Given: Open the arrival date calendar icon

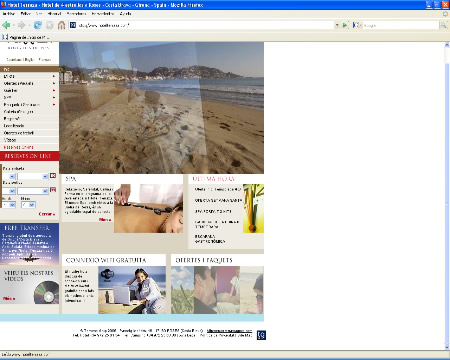Looking at the screenshot, I should pos(53,176).
